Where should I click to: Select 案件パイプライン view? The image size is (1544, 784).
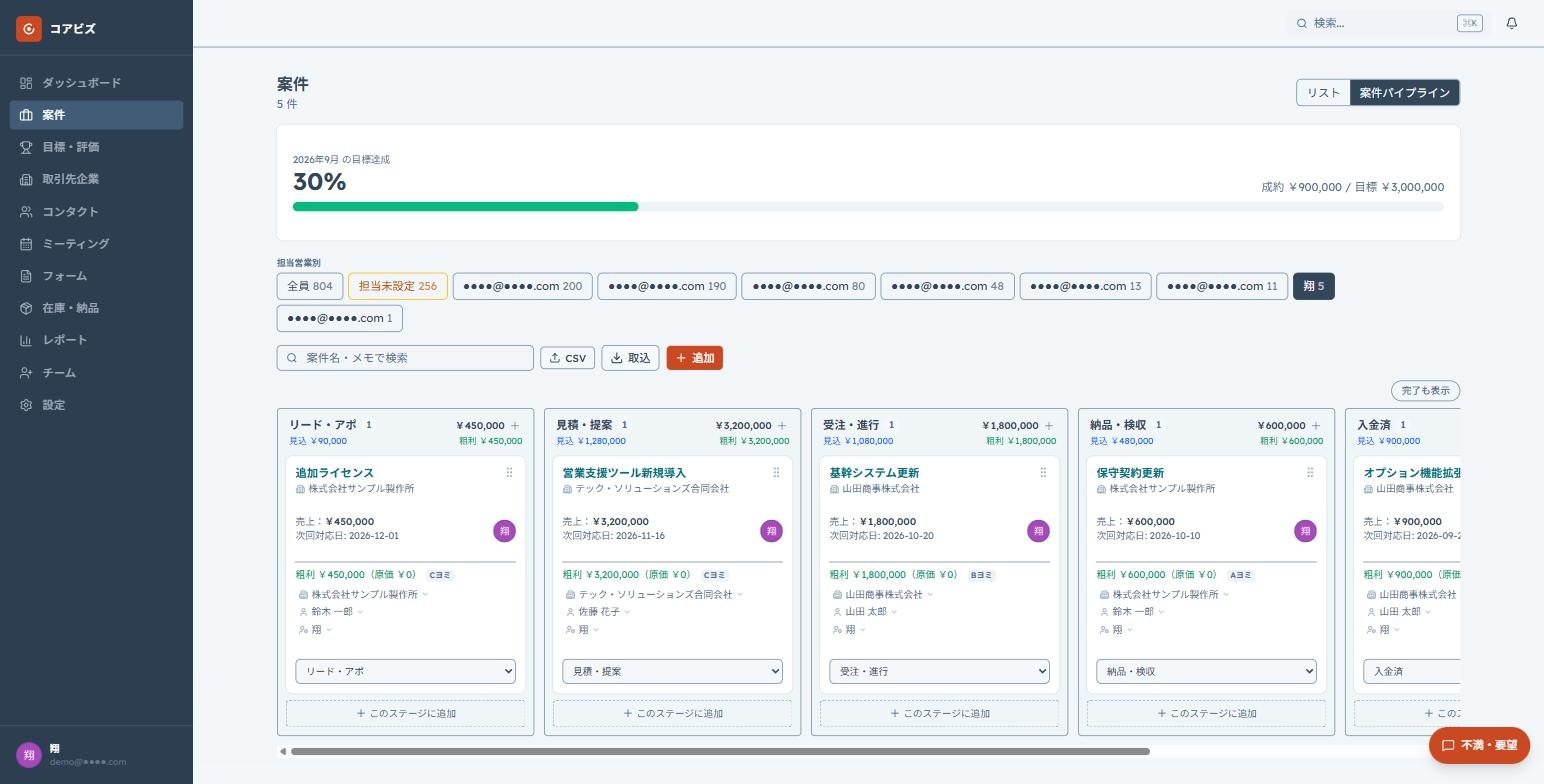(x=1404, y=93)
